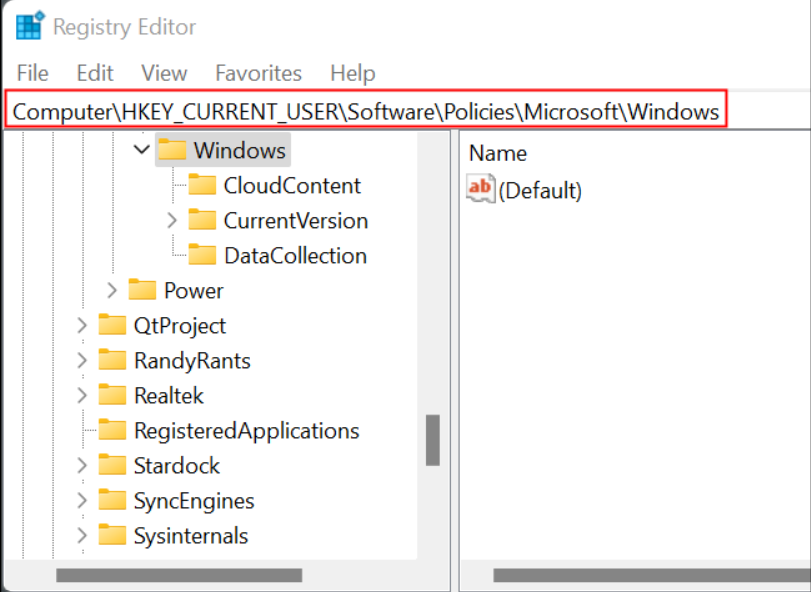Select the RandyRants key
The width and height of the screenshot is (811, 592).
pos(192,360)
